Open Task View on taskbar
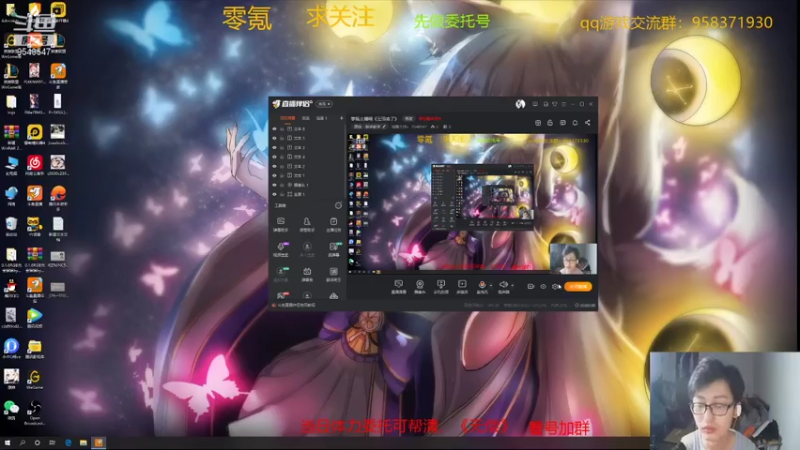 click(52, 443)
